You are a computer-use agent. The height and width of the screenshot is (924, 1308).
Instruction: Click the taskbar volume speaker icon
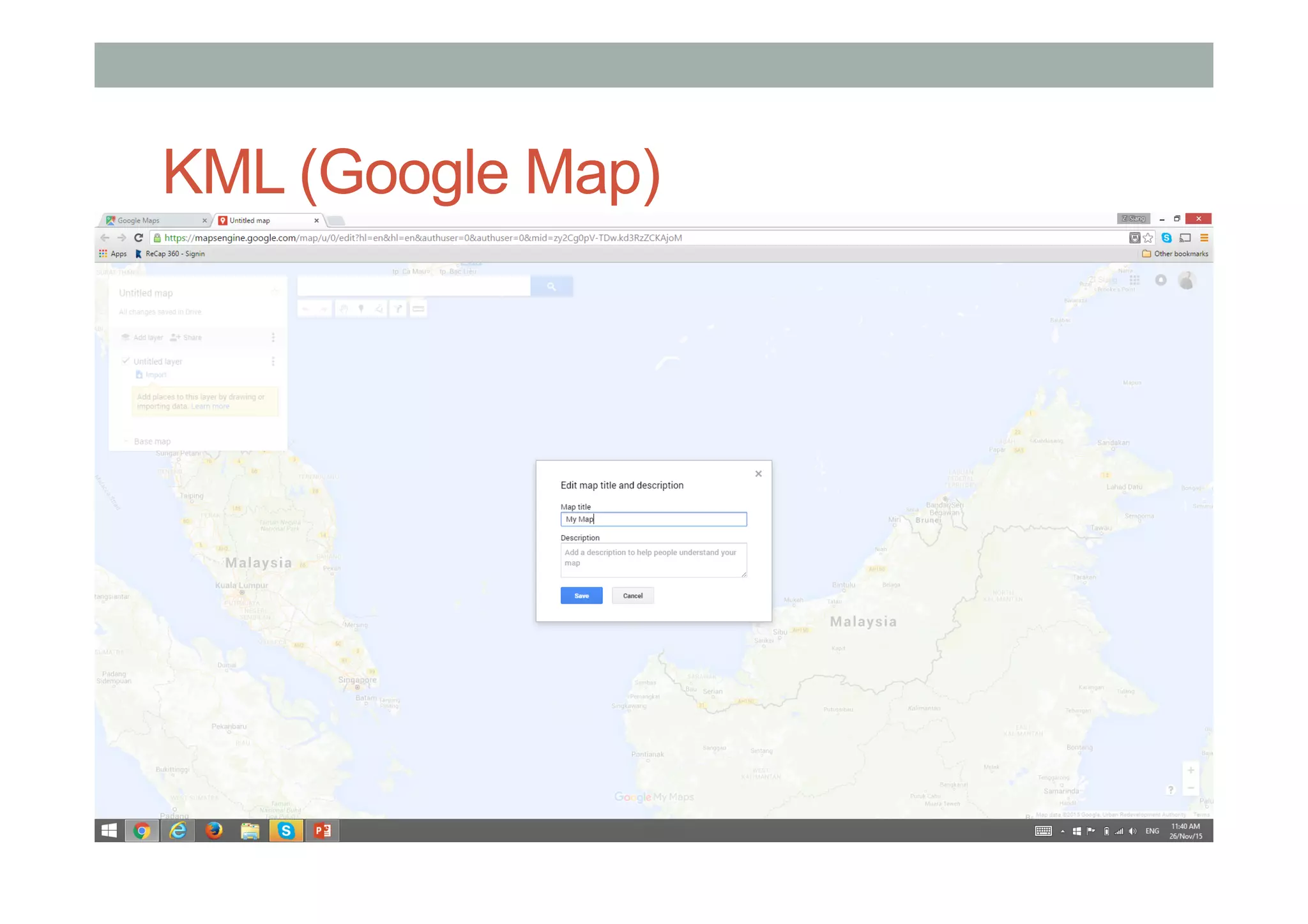click(1132, 831)
